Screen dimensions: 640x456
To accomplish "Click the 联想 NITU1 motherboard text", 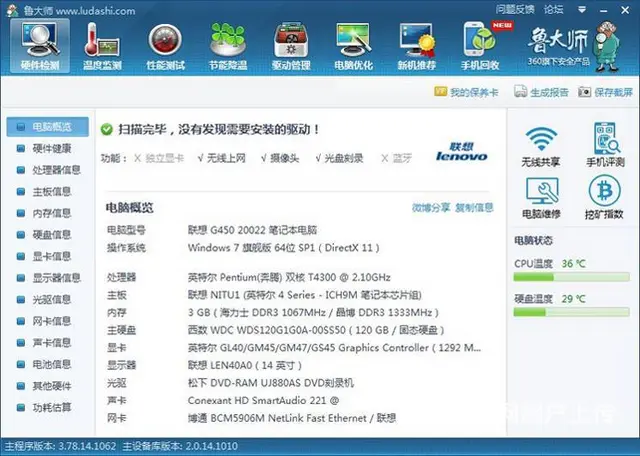I will coord(304,295).
